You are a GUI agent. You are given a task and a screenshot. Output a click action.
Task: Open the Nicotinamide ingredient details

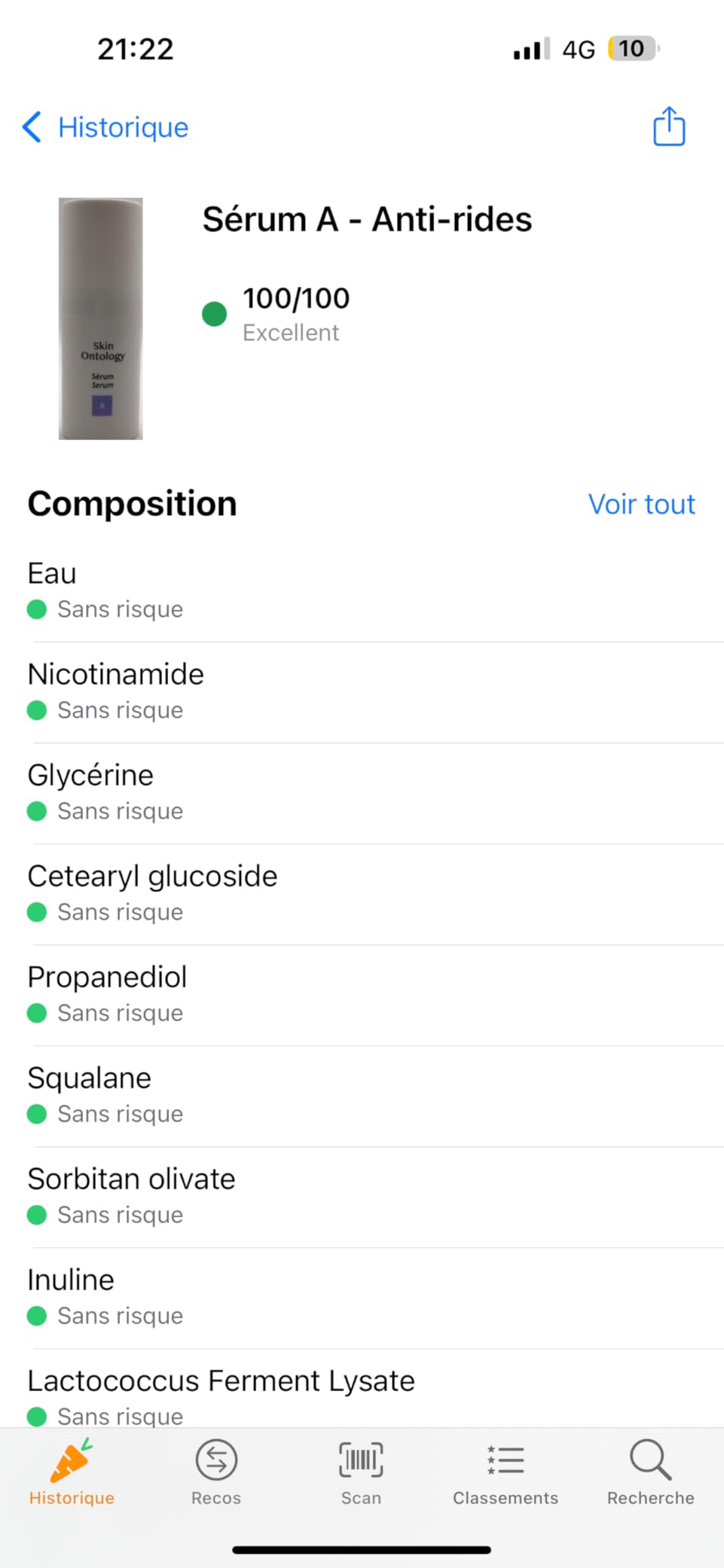(116, 675)
